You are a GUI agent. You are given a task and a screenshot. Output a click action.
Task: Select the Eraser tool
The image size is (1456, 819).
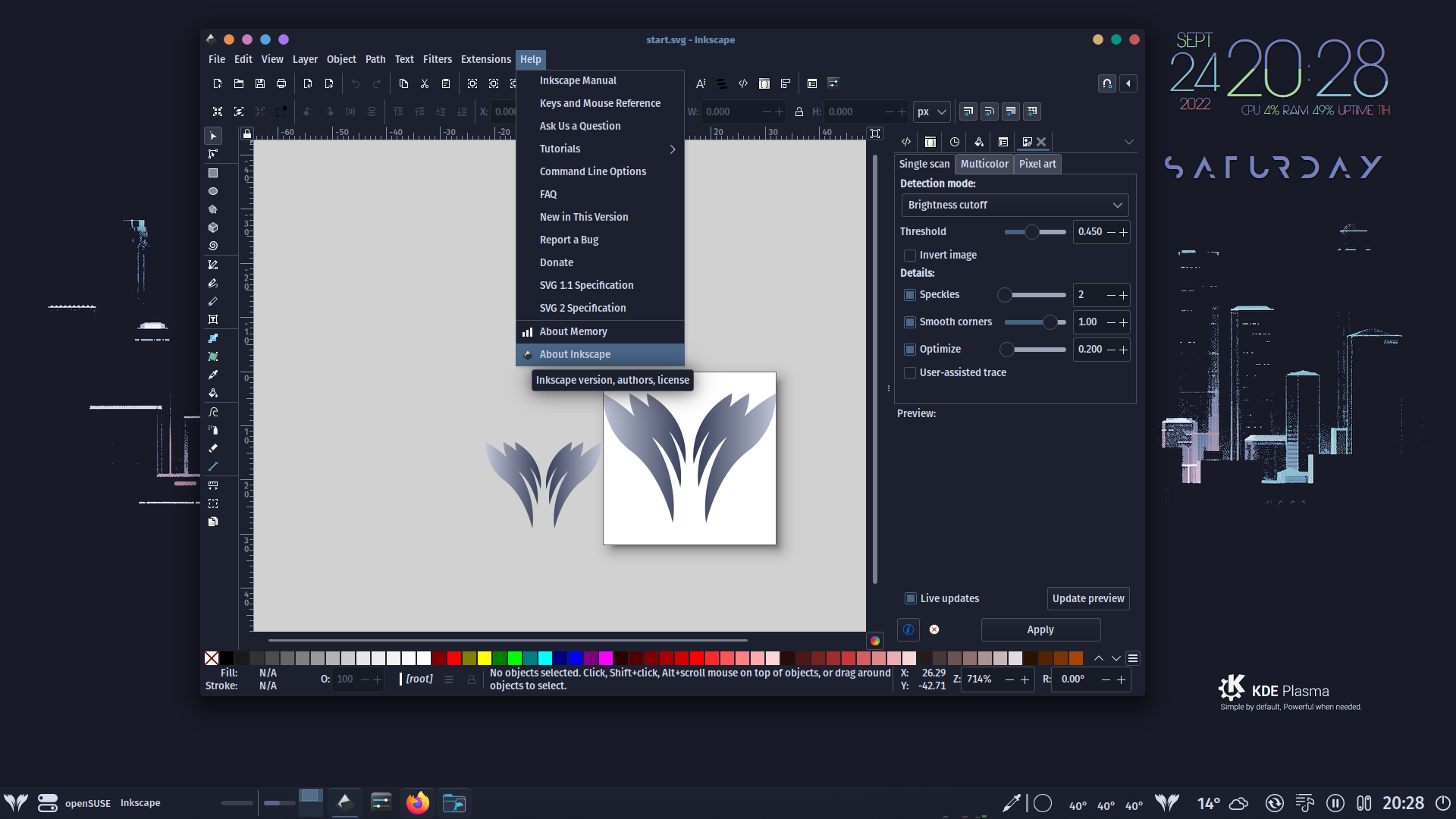click(x=213, y=448)
